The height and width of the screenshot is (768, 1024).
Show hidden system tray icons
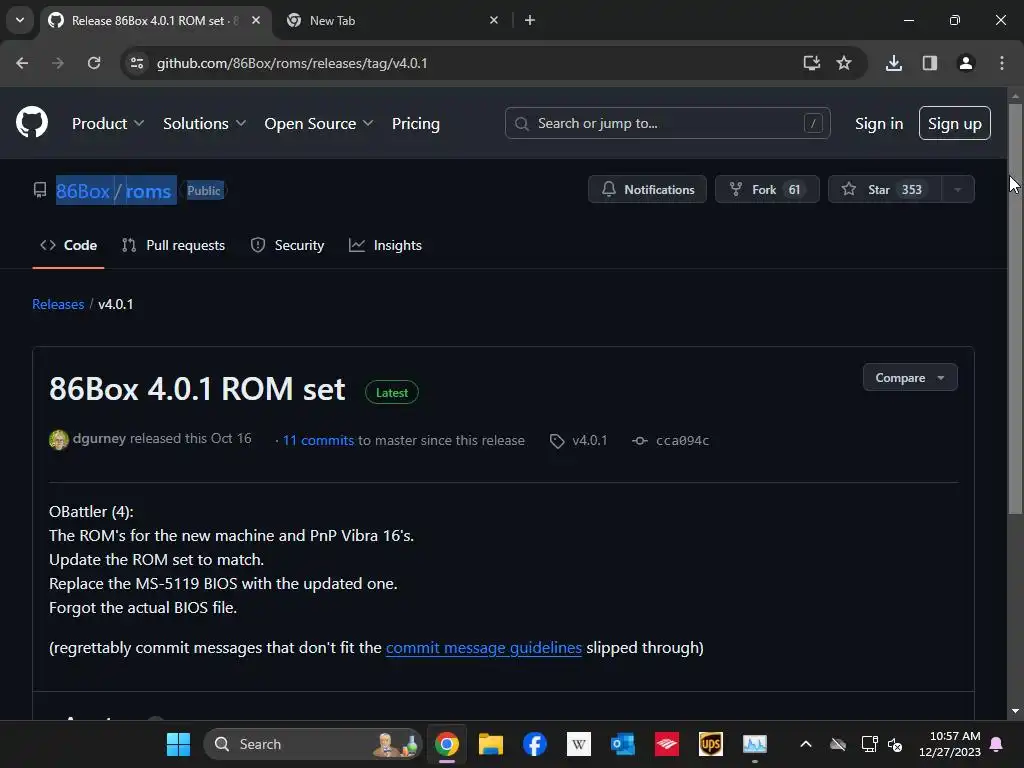pyautogui.click(x=806, y=744)
